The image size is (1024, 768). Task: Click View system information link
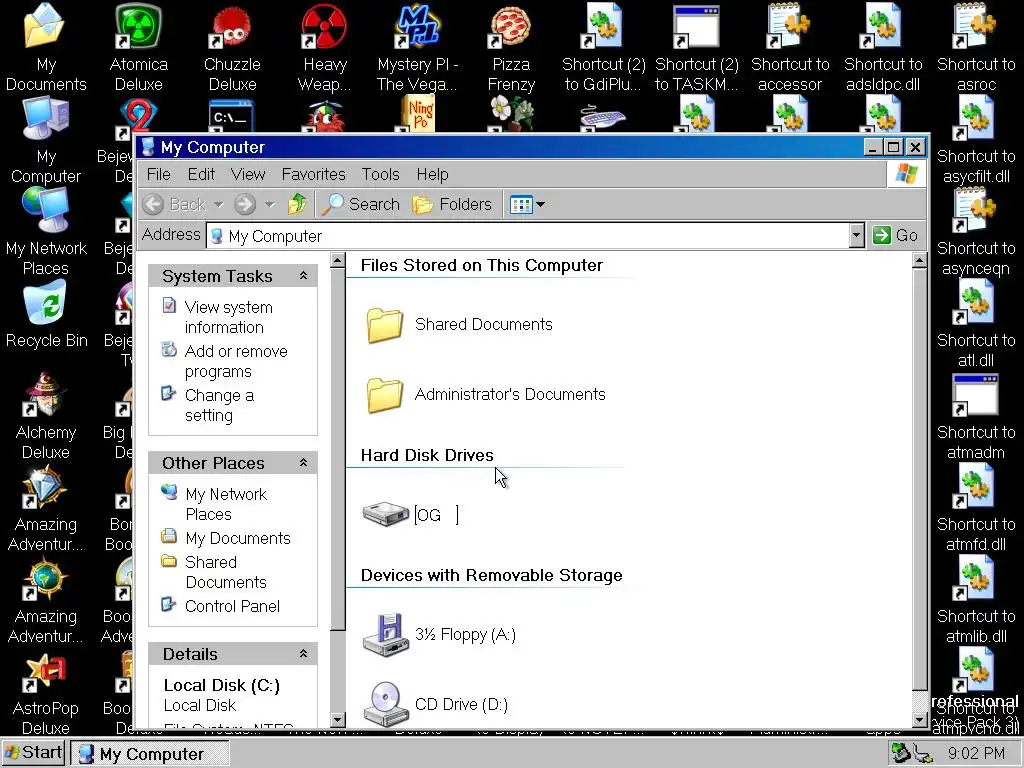tap(229, 317)
